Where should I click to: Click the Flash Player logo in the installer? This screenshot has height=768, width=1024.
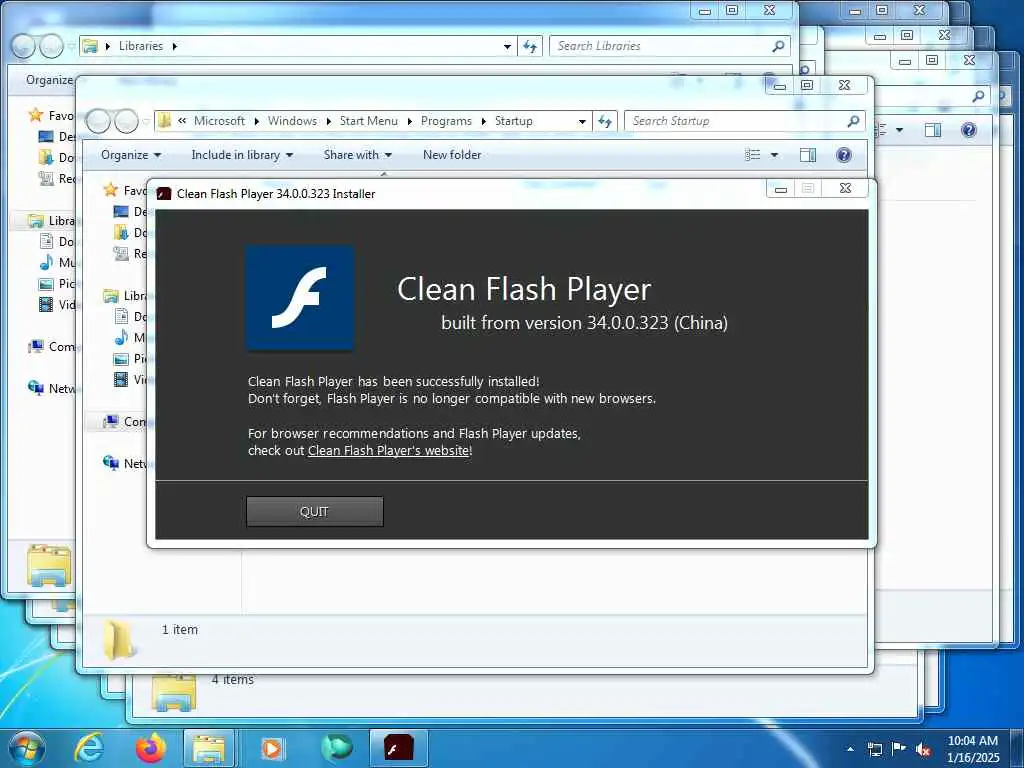click(300, 298)
